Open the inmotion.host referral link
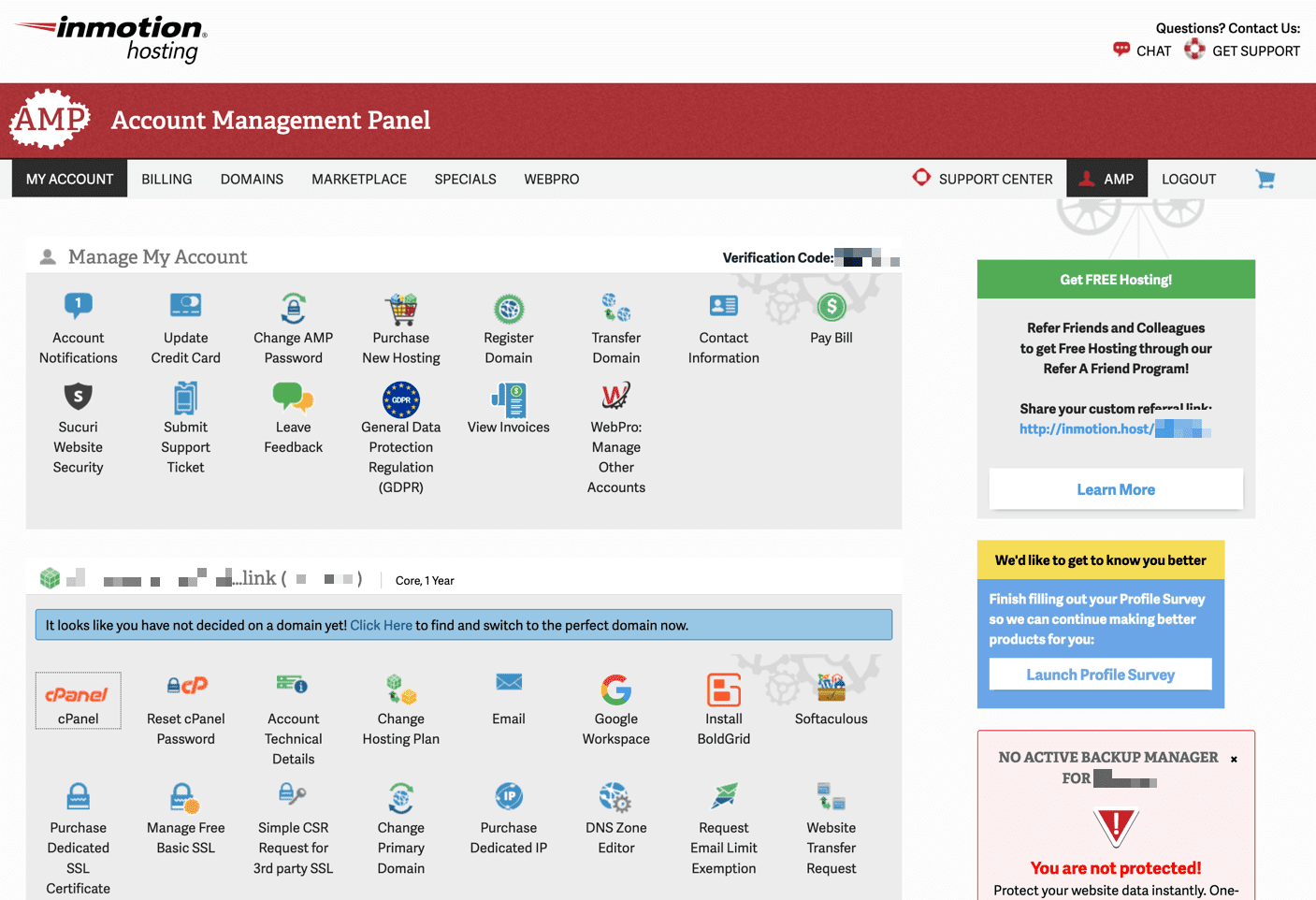This screenshot has height=900, width=1316. [x=1115, y=428]
